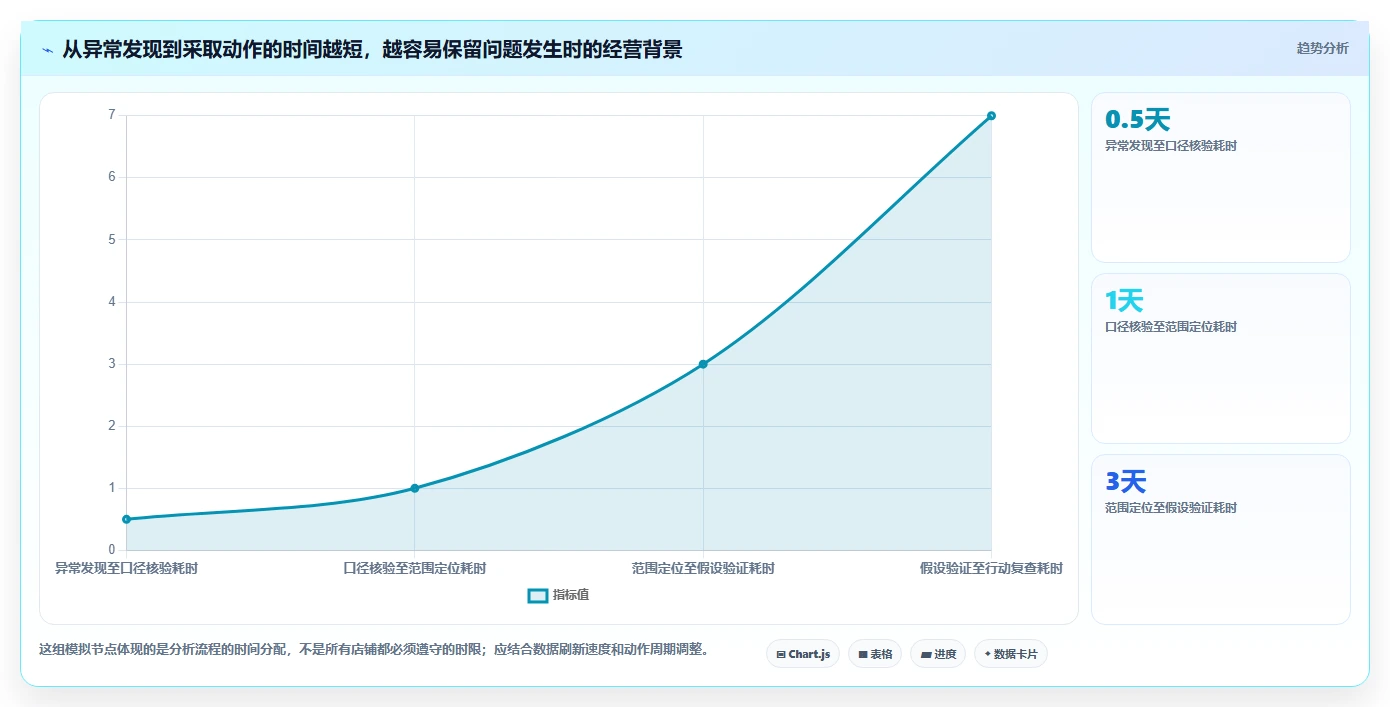
Task: Click the Chart.js chip
Action: 803,654
